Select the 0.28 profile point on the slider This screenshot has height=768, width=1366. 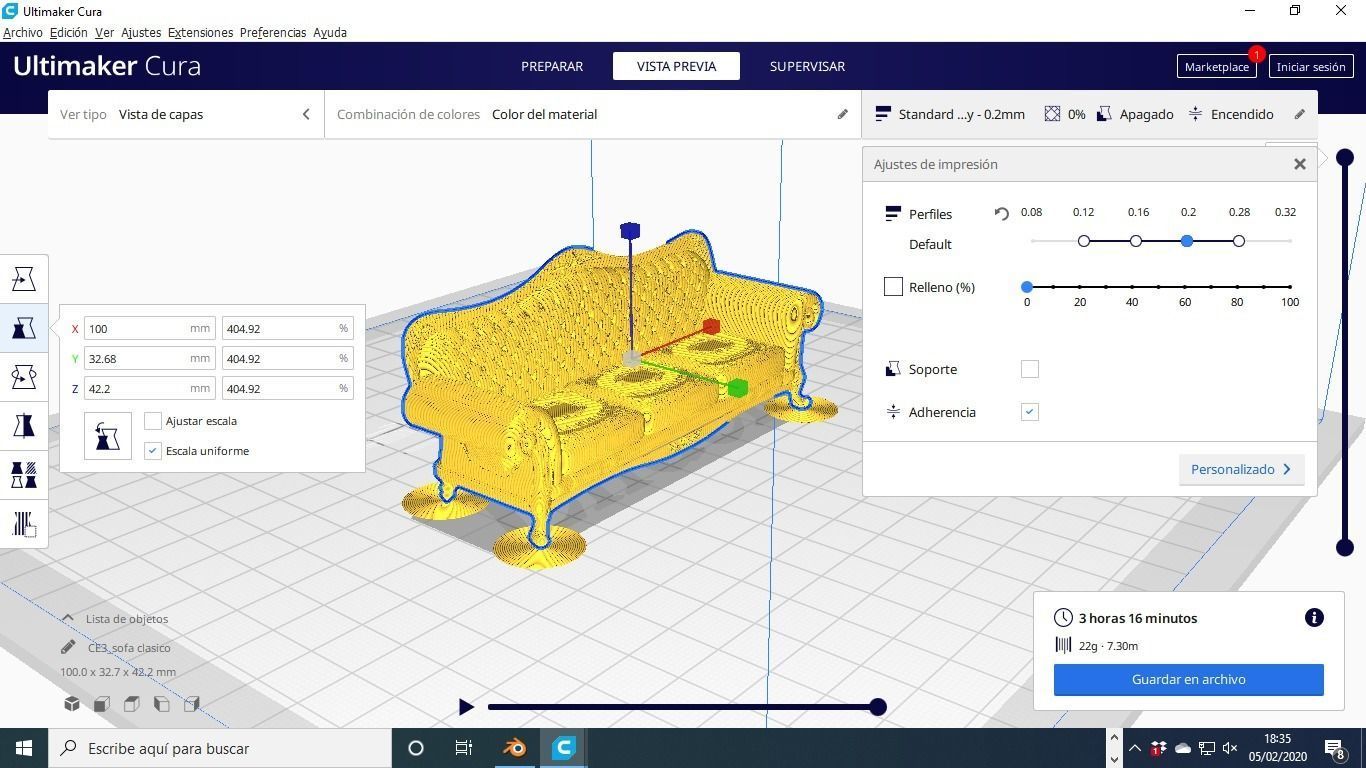click(x=1239, y=241)
